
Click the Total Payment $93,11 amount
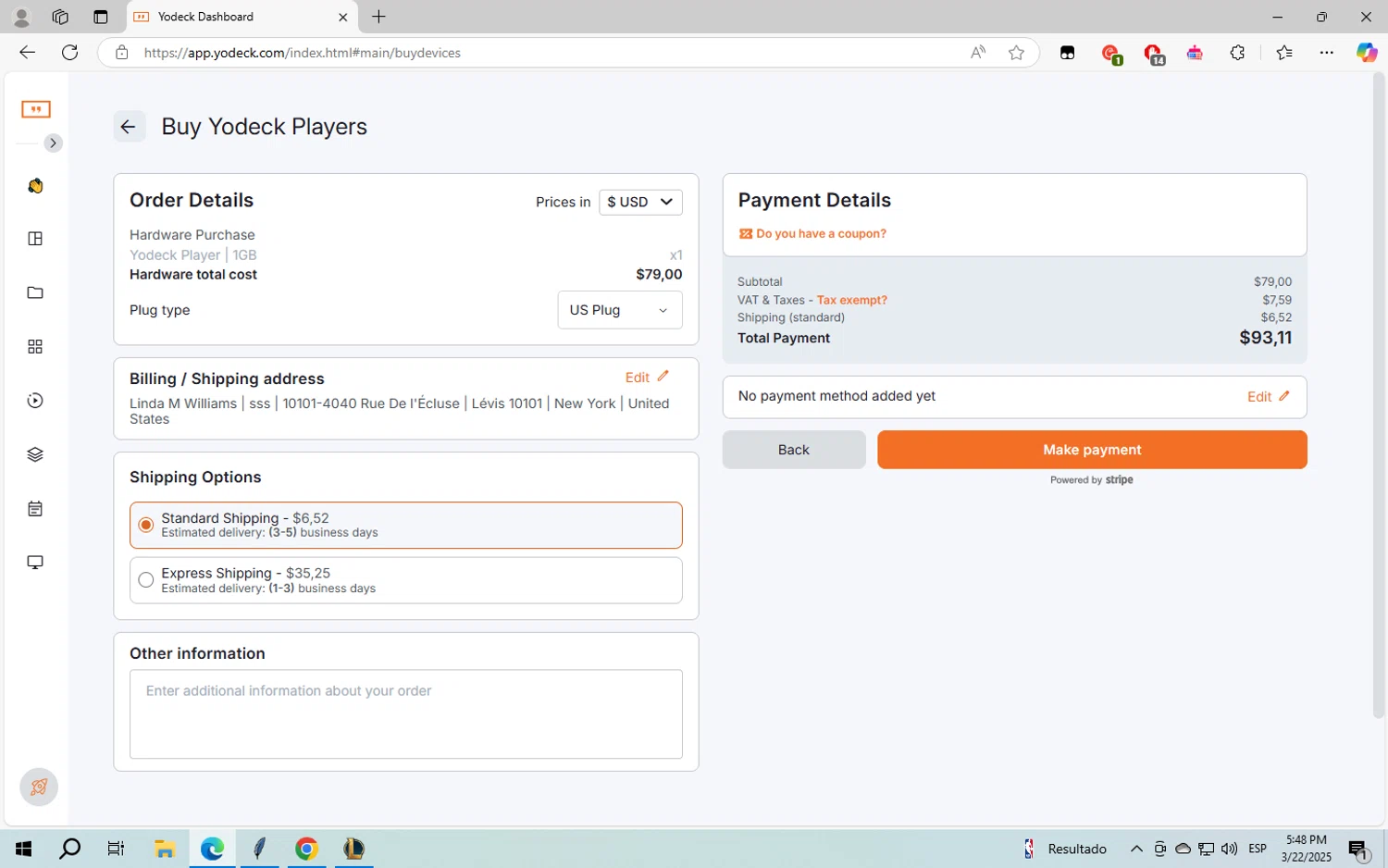point(1265,338)
